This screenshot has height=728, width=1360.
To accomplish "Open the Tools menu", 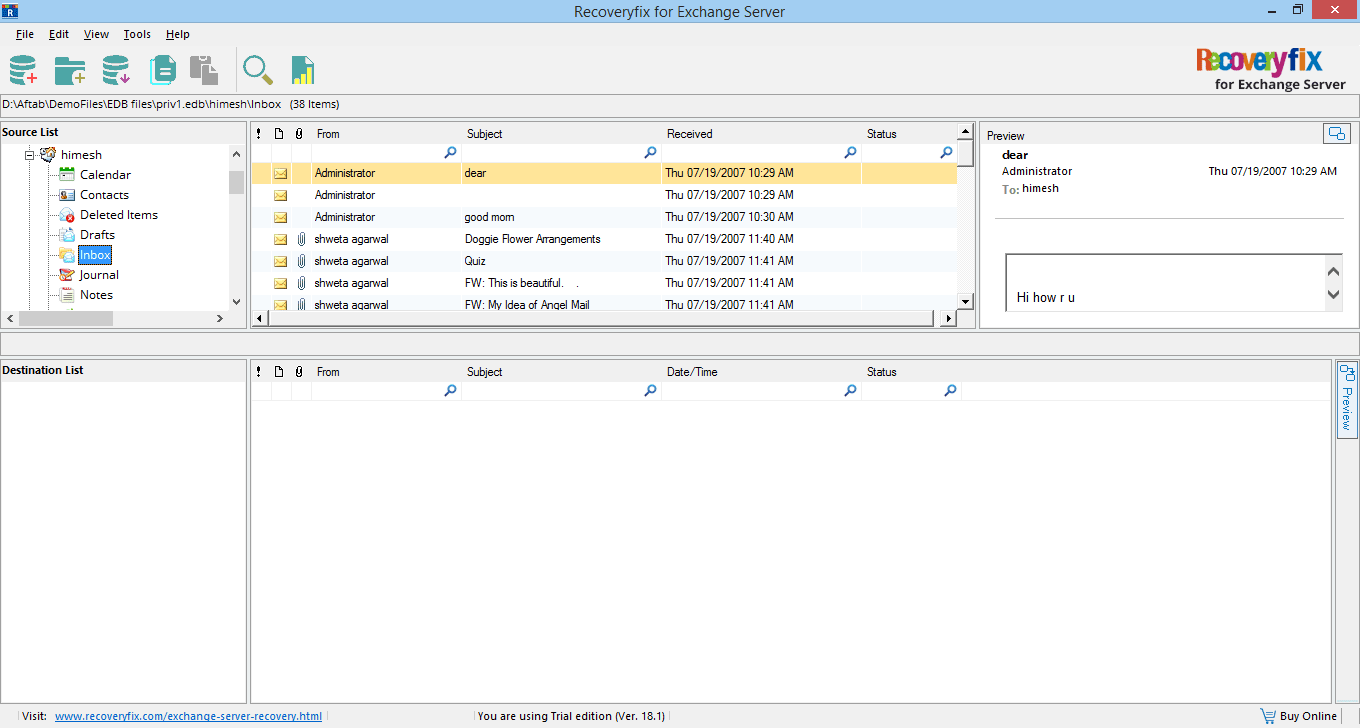I will 137,34.
